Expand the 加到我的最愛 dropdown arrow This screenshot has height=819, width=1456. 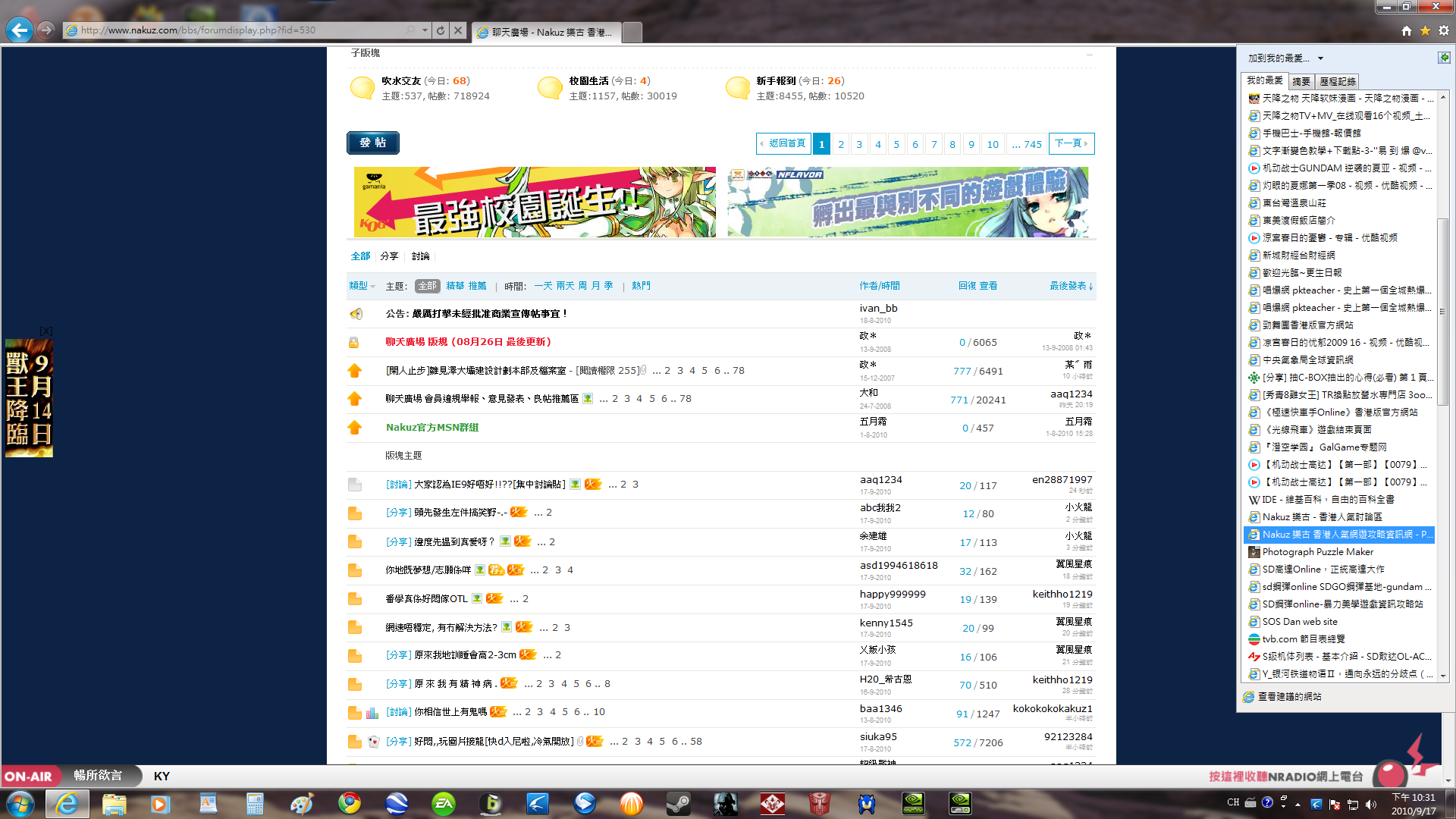(x=1320, y=58)
